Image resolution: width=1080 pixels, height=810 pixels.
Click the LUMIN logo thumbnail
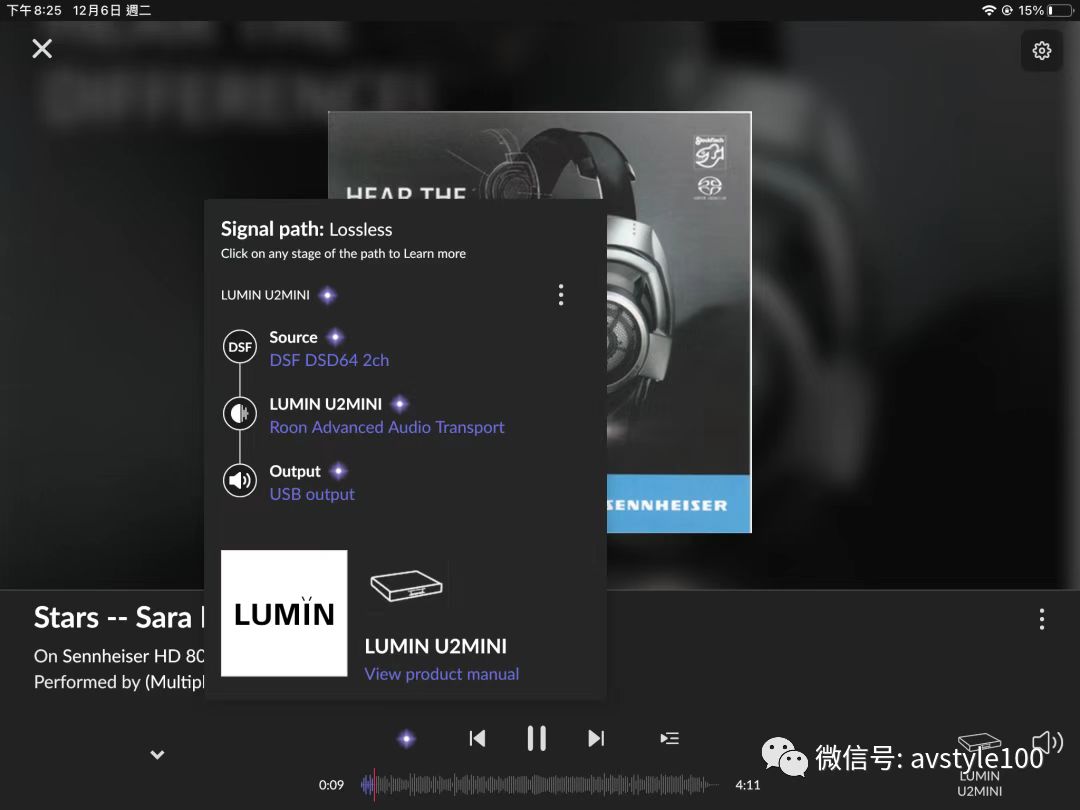point(284,613)
